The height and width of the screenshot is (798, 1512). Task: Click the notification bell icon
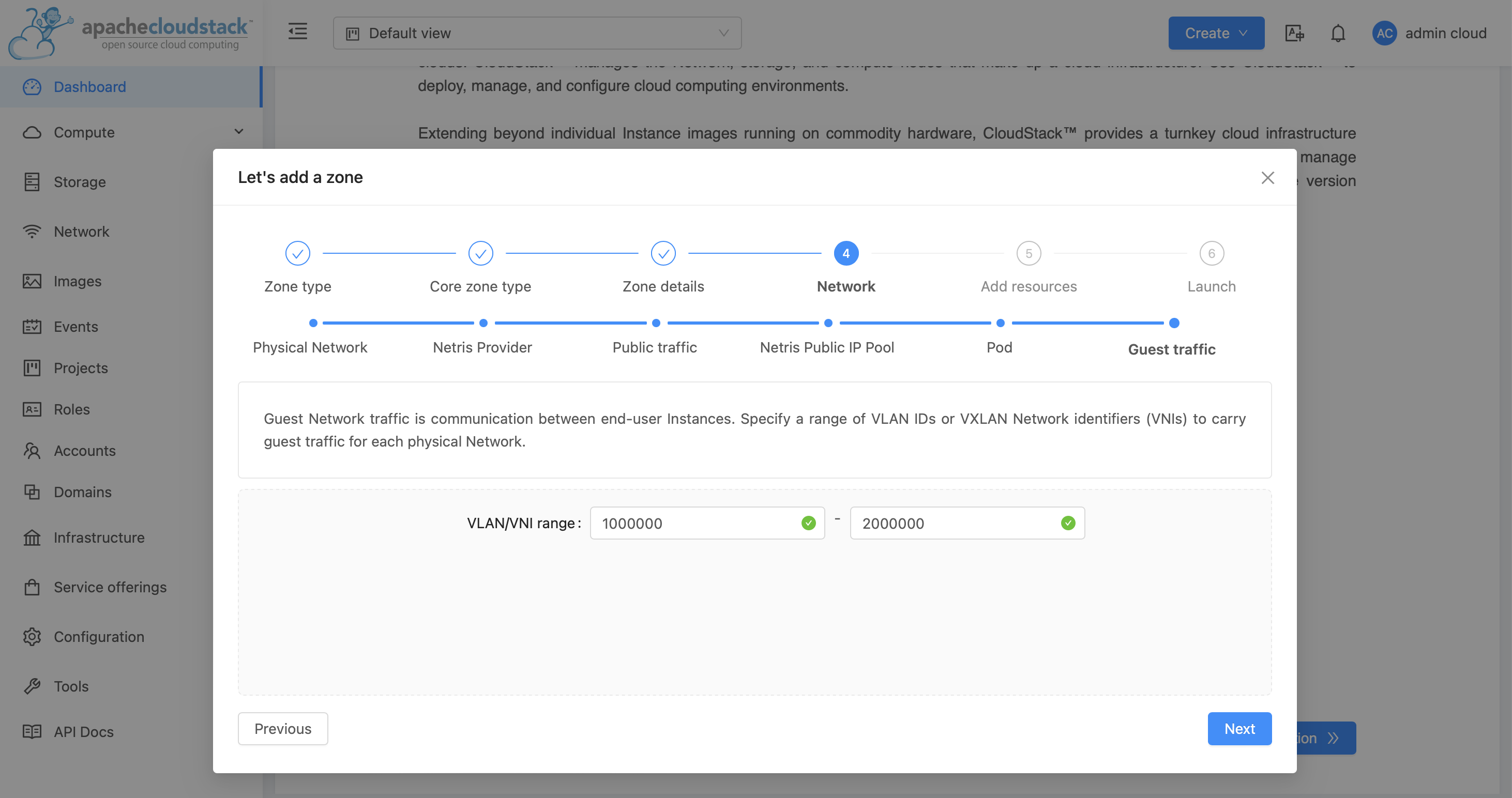[x=1338, y=33]
